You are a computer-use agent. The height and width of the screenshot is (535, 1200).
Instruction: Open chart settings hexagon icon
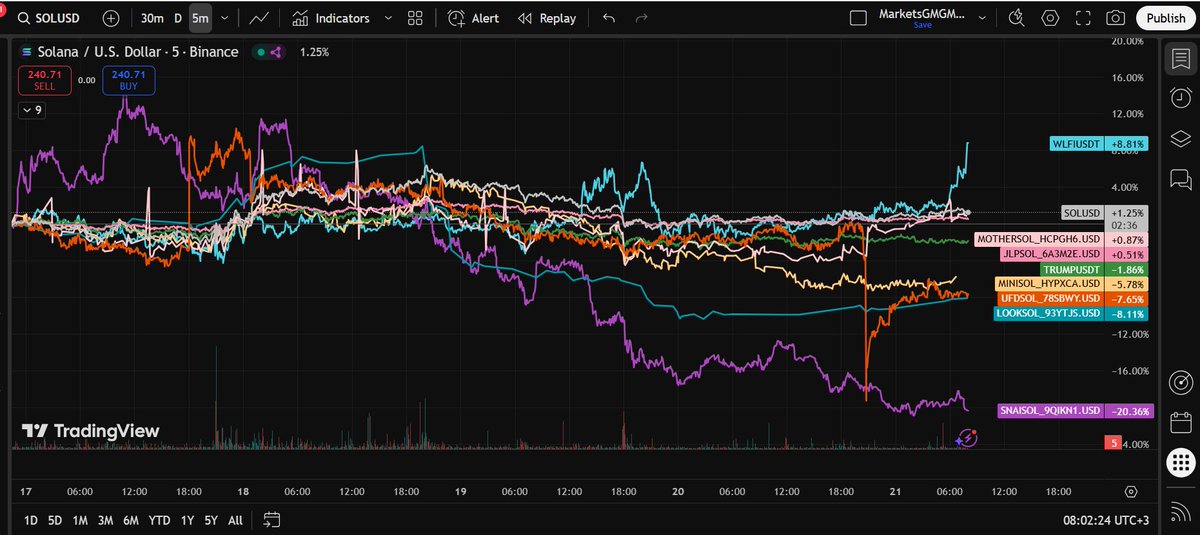[x=1050, y=17]
